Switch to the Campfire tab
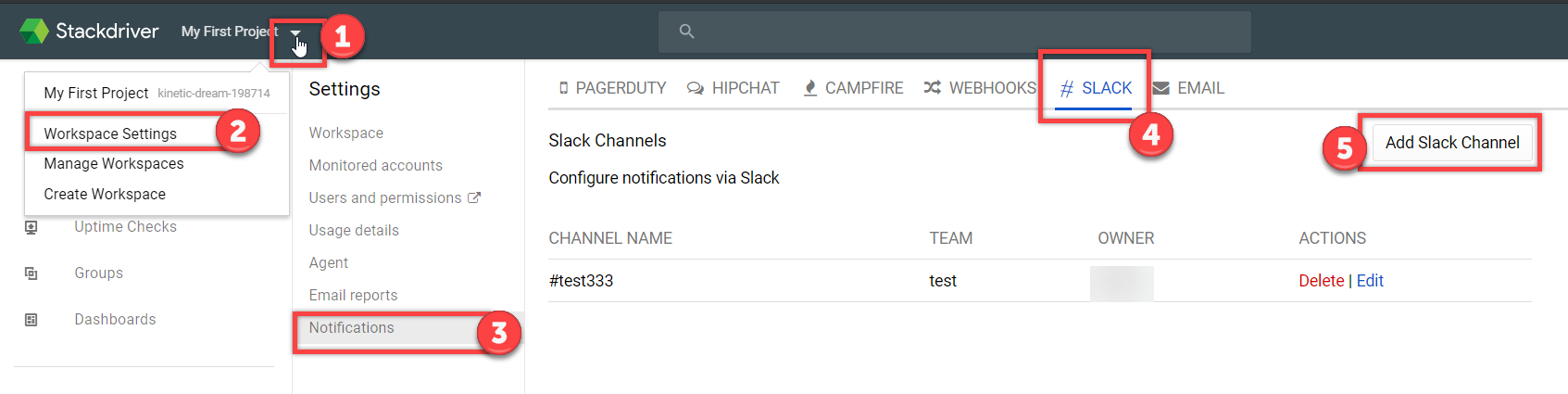 tap(853, 88)
